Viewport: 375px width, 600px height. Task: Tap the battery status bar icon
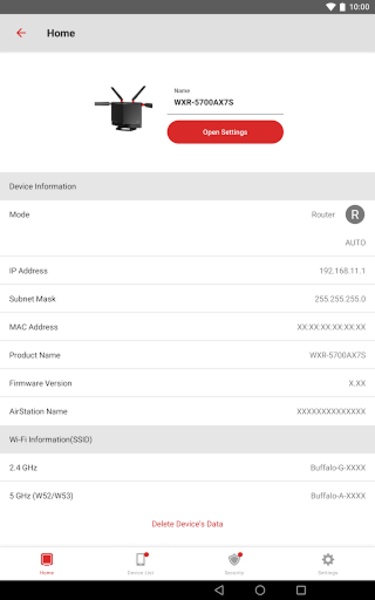[342, 7]
